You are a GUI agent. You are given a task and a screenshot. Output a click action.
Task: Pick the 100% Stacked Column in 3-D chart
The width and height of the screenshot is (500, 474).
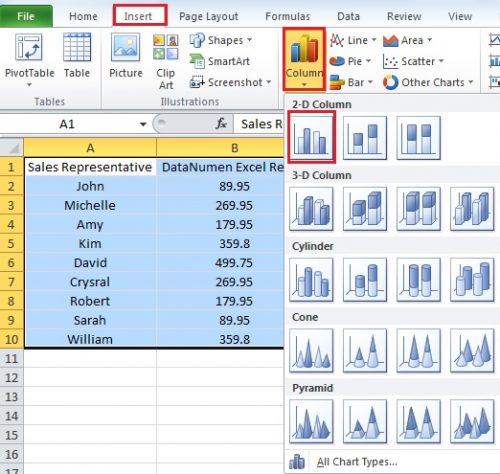click(418, 209)
